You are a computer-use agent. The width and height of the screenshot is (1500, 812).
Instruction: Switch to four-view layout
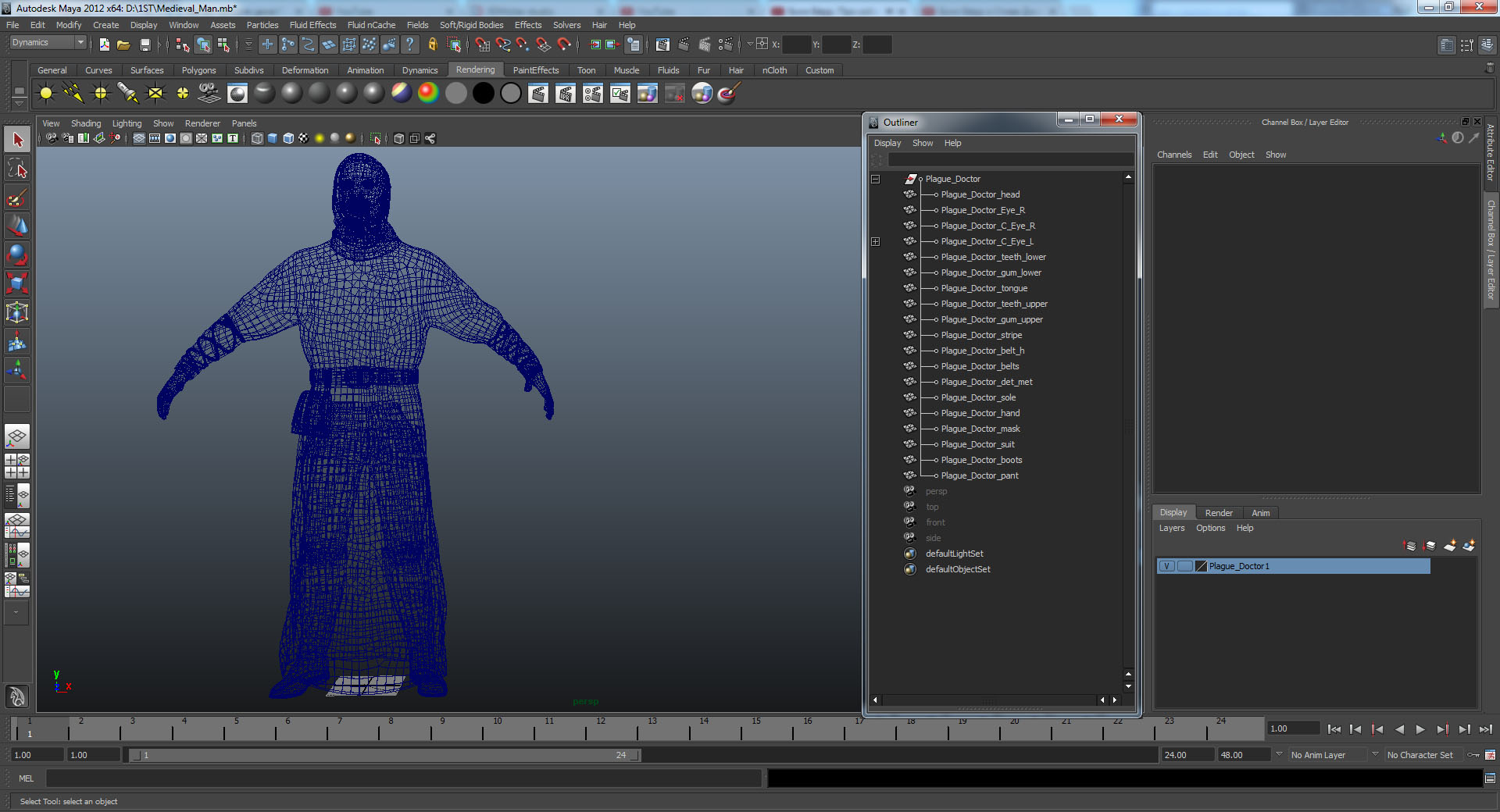coord(17,465)
